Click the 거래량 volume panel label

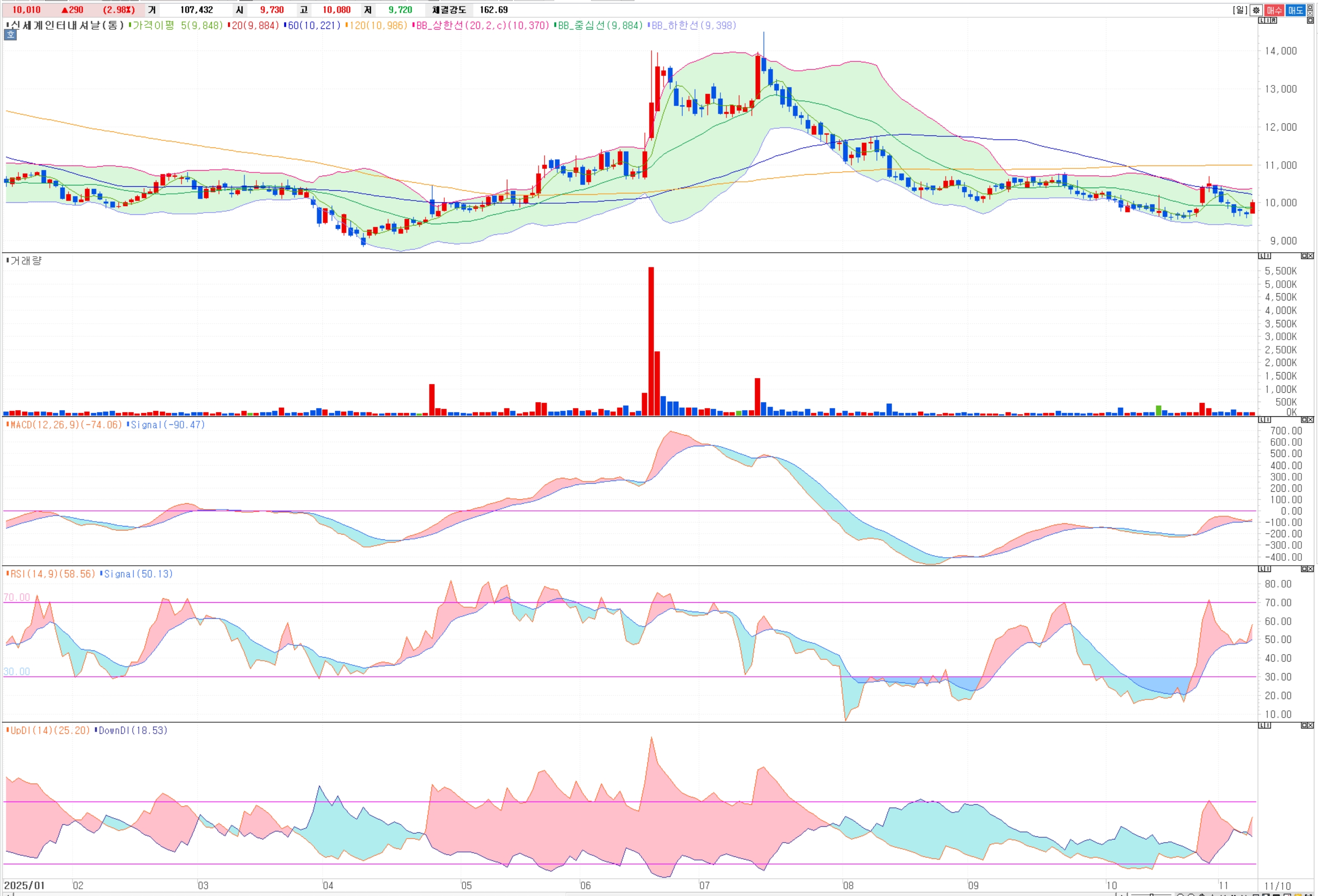25,261
